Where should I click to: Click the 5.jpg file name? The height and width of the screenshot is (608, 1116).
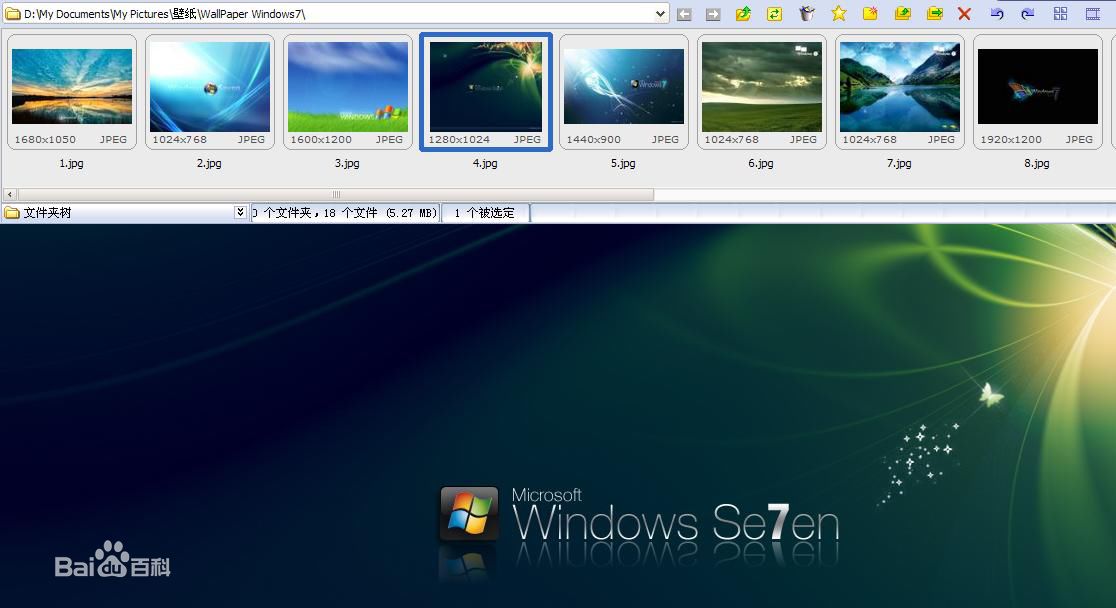point(623,163)
